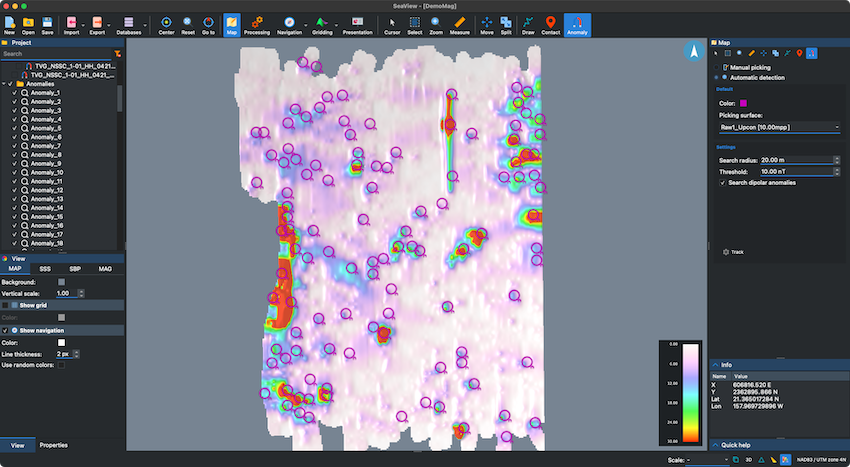Select the Move tool in main toolbar
The image size is (850, 467).
click(487, 25)
